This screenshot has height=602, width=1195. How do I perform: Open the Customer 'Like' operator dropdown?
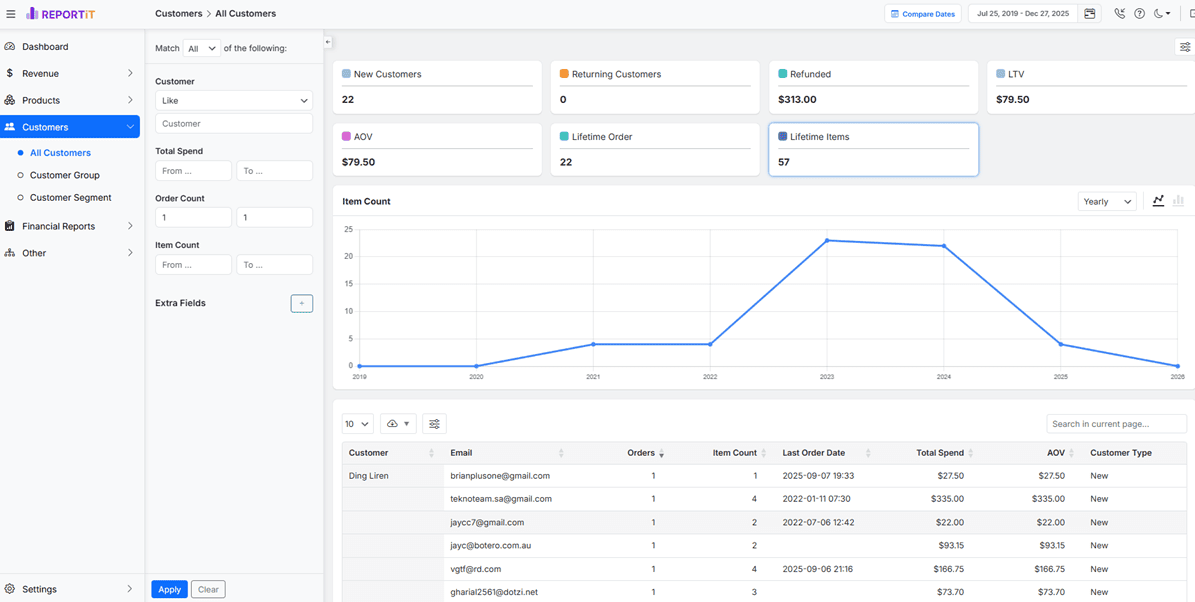coord(233,101)
